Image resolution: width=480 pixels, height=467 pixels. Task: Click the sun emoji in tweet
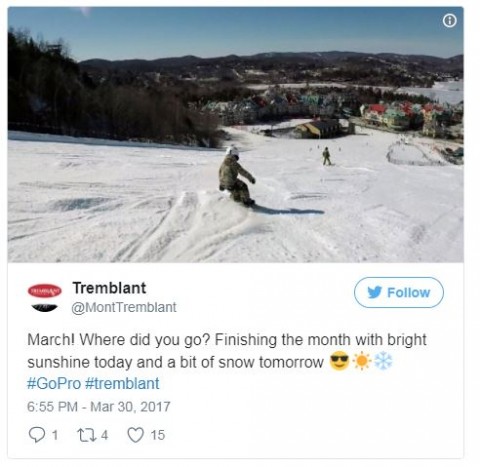coord(362,361)
